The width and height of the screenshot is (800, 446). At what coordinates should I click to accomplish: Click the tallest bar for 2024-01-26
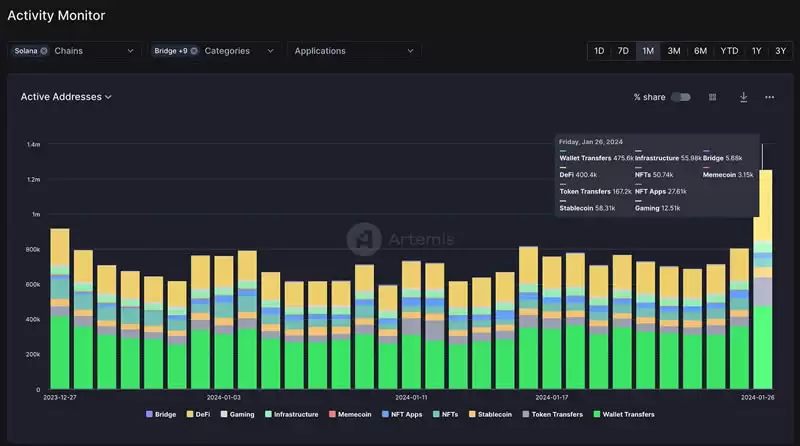[x=763, y=279]
